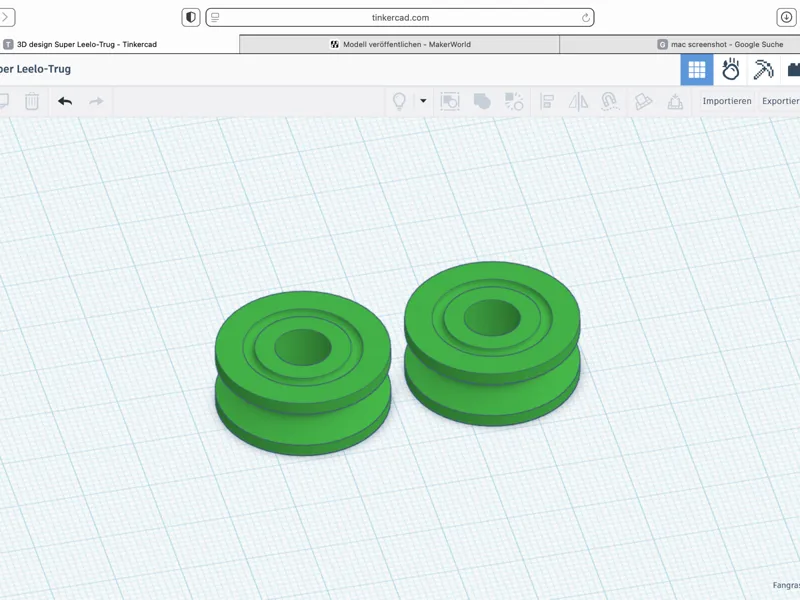The image size is (800, 600).
Task: Select the 3D design grid view icon
Action: tap(696, 69)
